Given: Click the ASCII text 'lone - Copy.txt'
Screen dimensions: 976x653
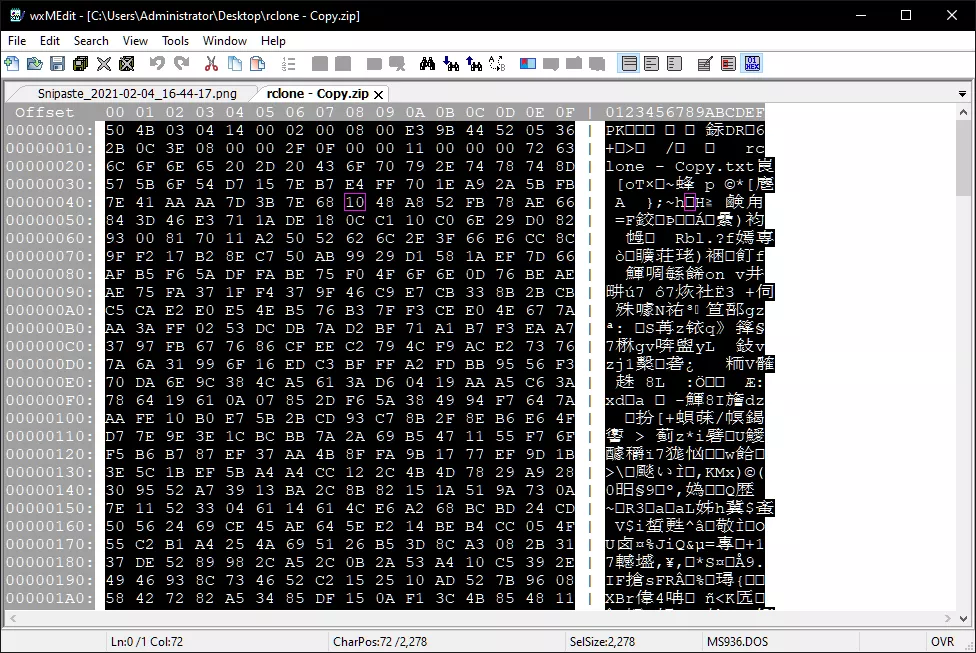Looking at the screenshot, I should tap(680, 166).
